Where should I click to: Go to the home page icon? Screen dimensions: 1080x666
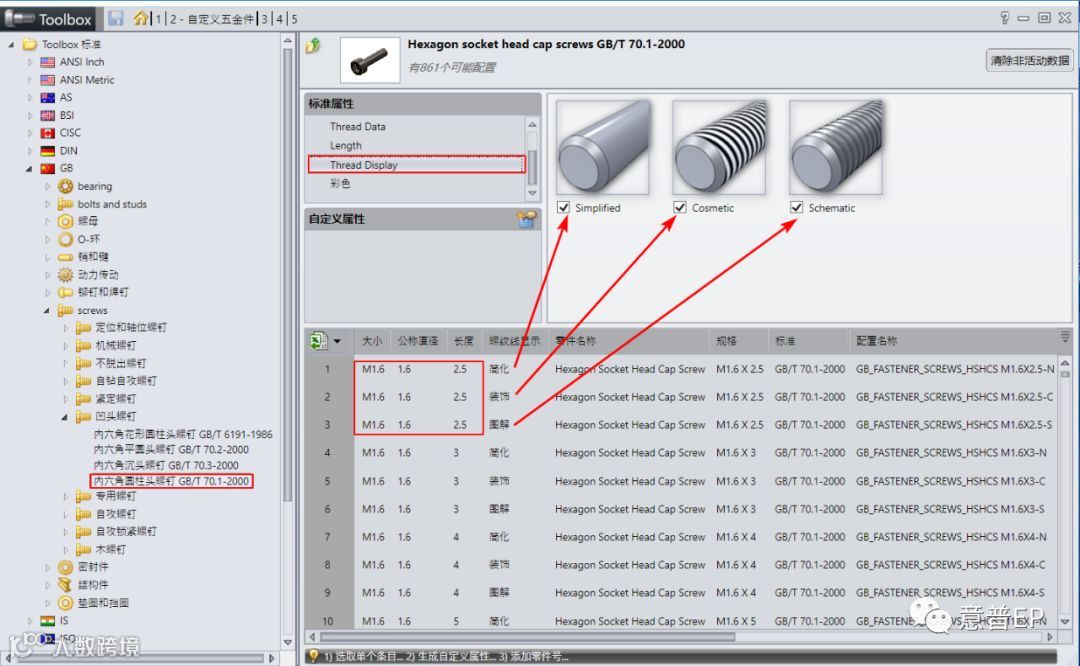pyautogui.click(x=141, y=18)
